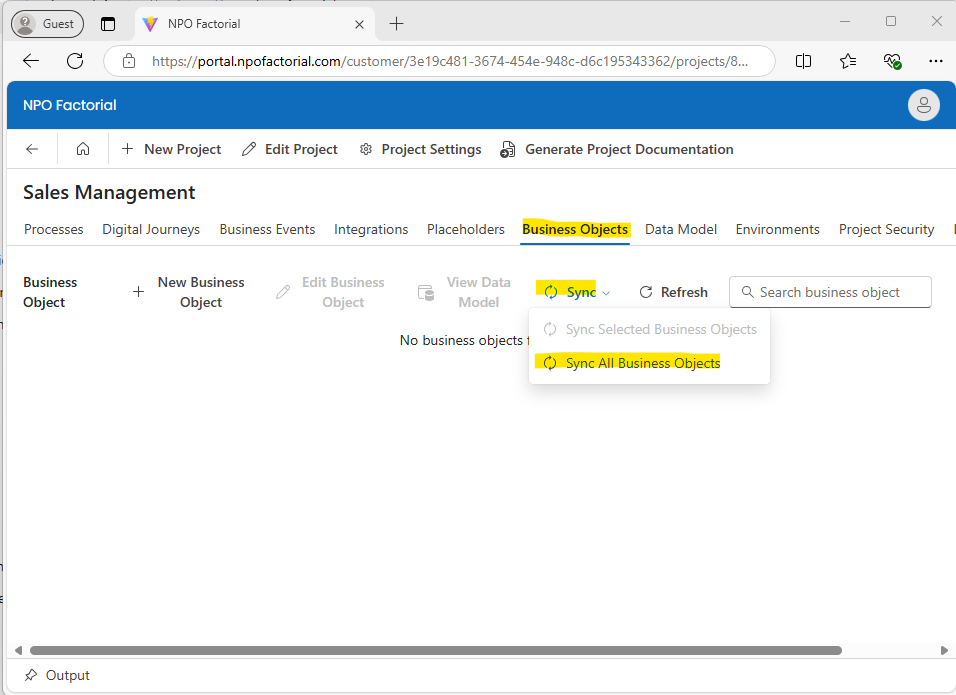Click the Generate Project Documentation icon
This screenshot has height=695, width=956.
pyautogui.click(x=508, y=149)
